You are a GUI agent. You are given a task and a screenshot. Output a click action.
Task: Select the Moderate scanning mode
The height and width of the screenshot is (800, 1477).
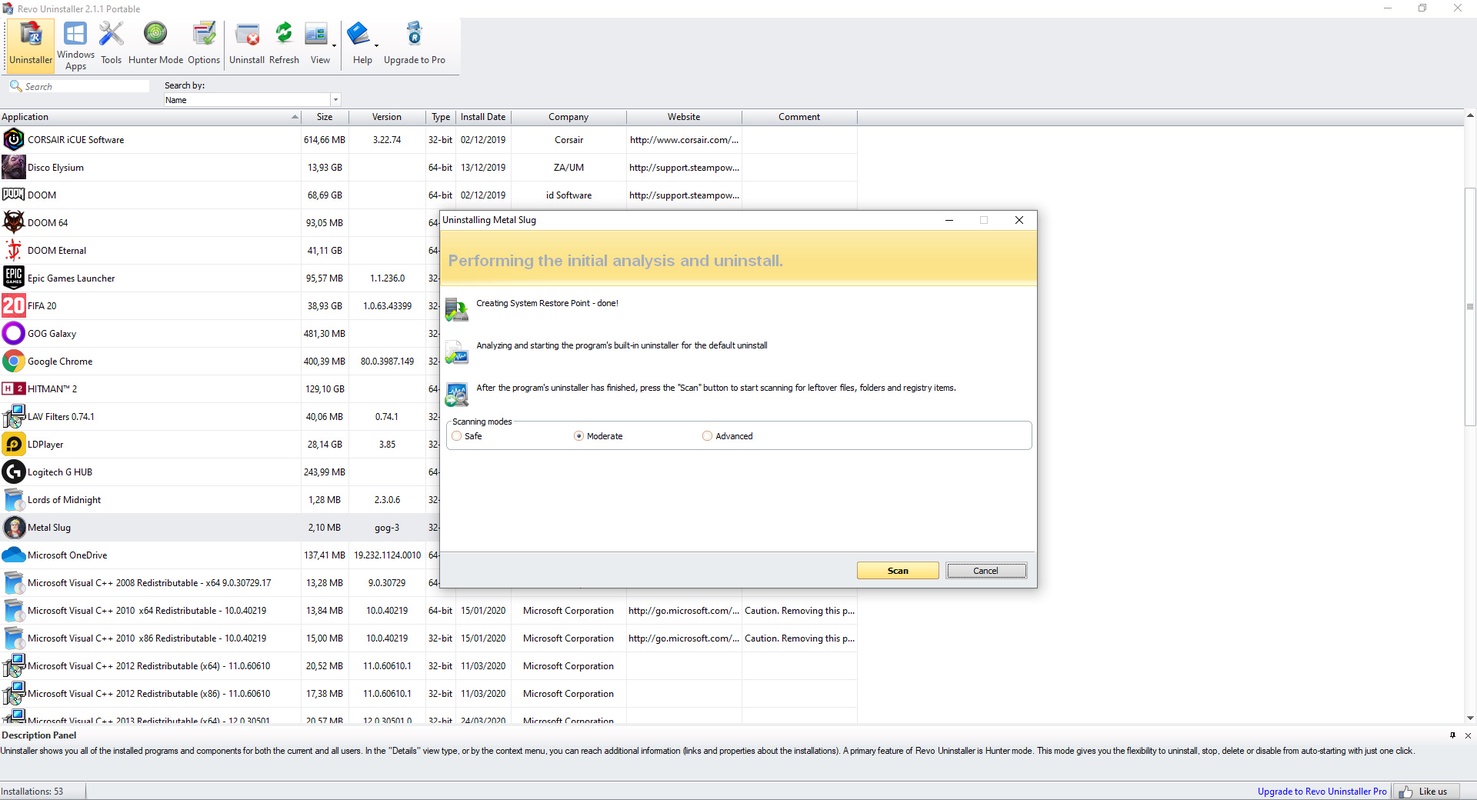click(579, 436)
